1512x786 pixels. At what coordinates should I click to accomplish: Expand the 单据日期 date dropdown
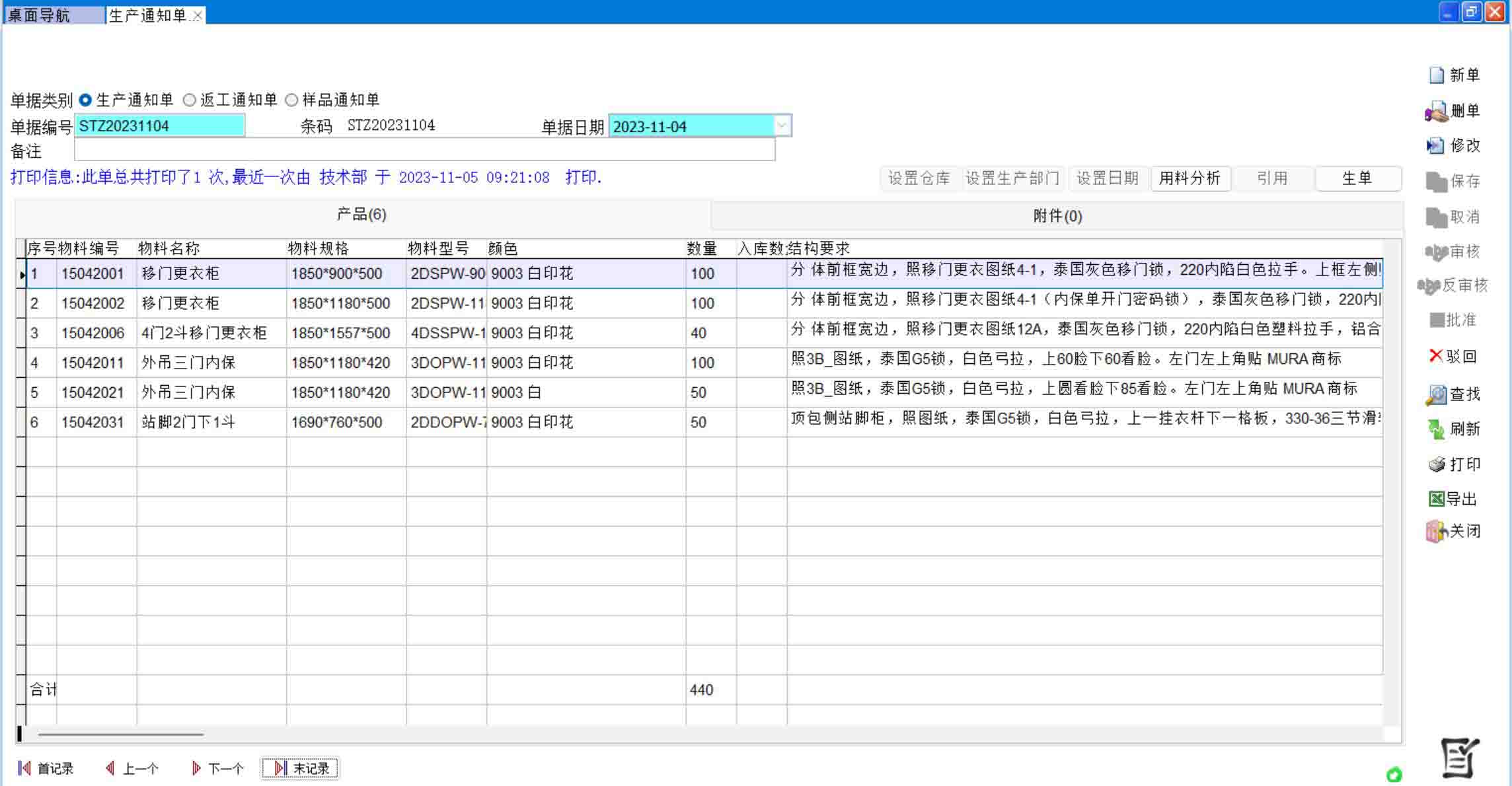pyautogui.click(x=782, y=125)
